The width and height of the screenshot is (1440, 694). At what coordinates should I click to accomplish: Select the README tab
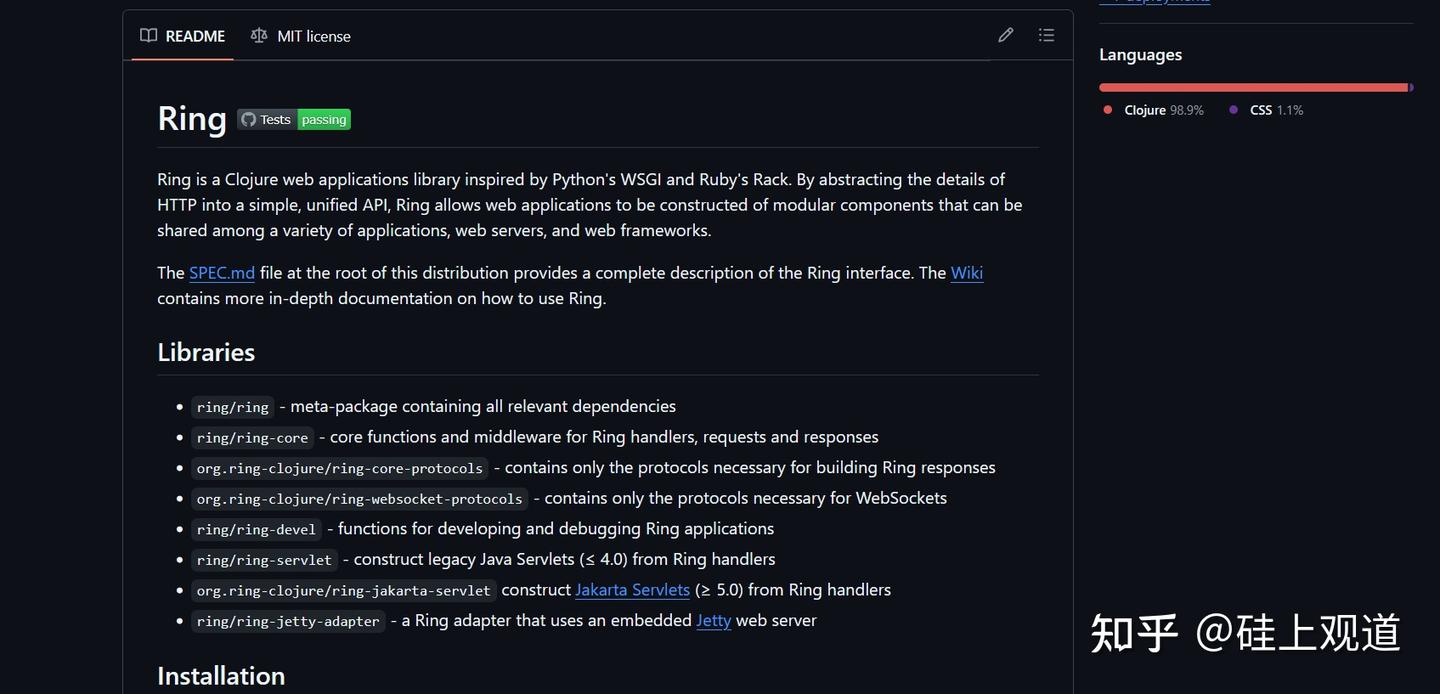(195, 33)
